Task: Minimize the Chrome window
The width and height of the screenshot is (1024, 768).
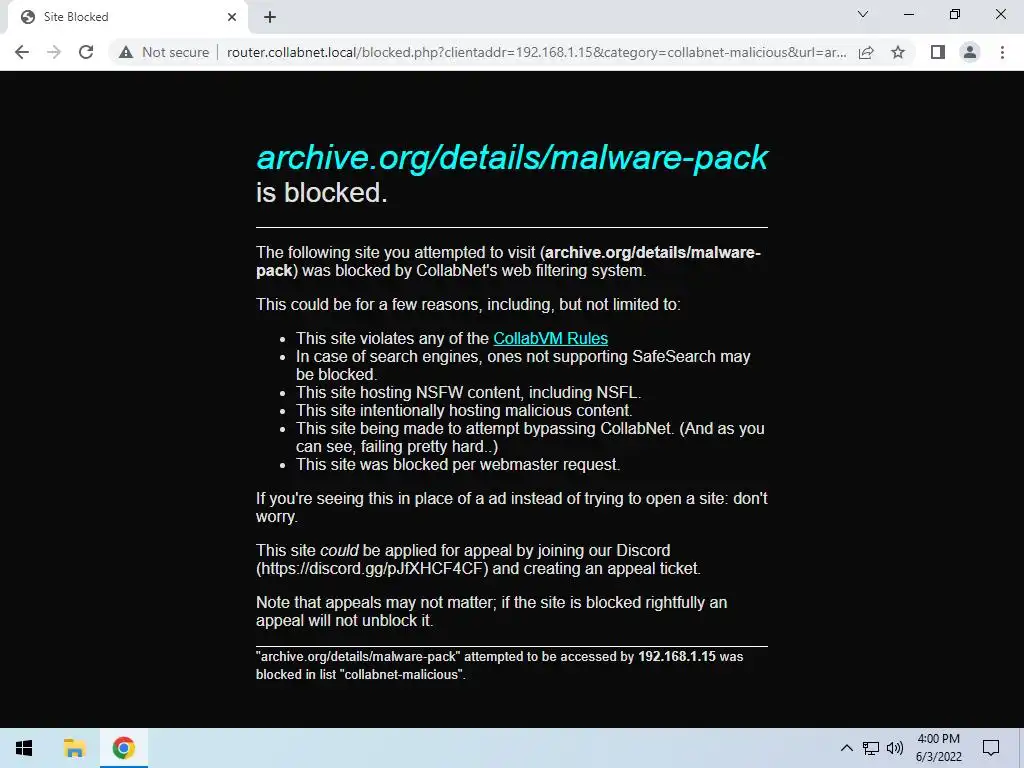Action: click(x=908, y=14)
